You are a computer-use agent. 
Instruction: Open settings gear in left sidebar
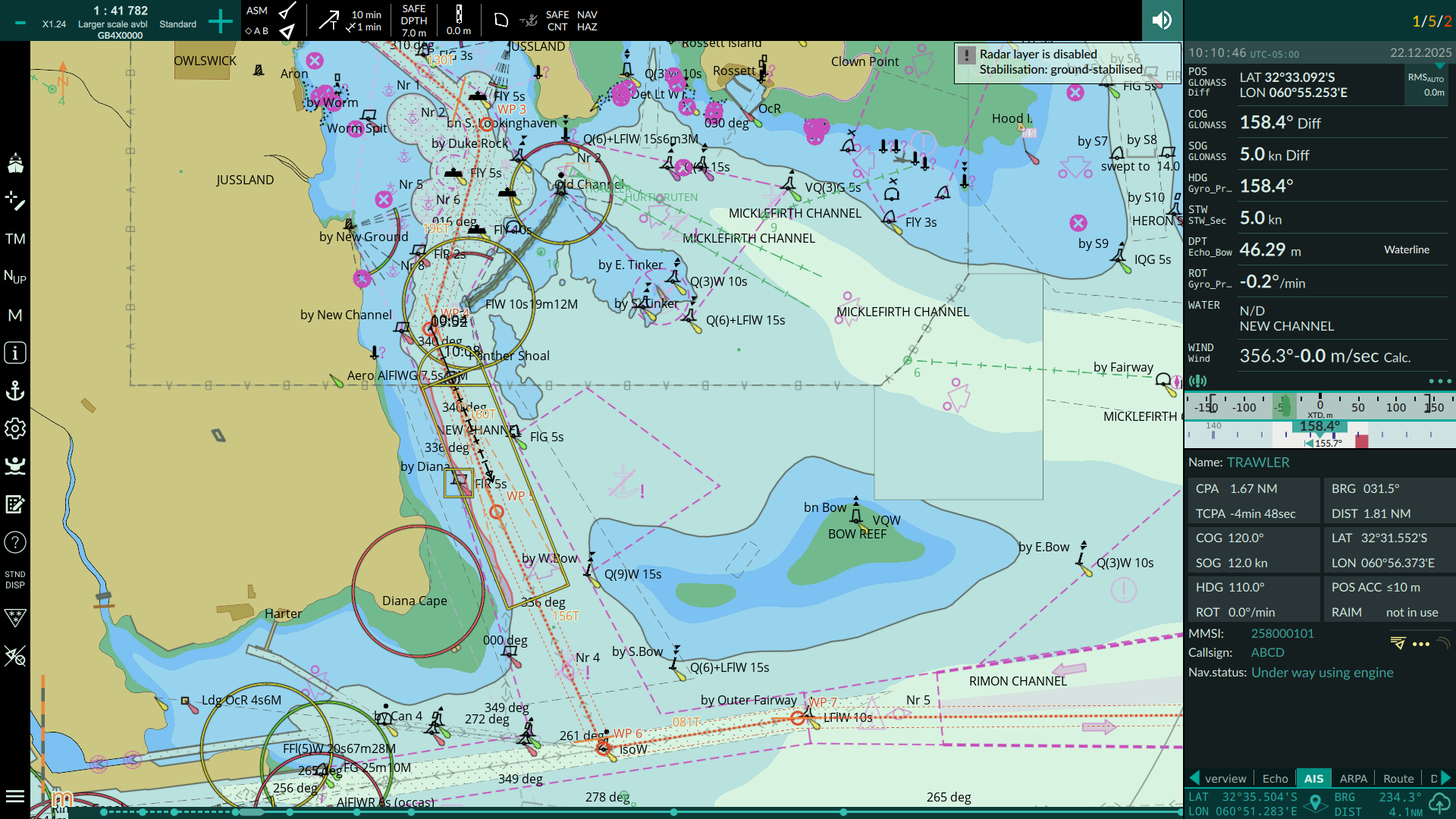coord(15,428)
